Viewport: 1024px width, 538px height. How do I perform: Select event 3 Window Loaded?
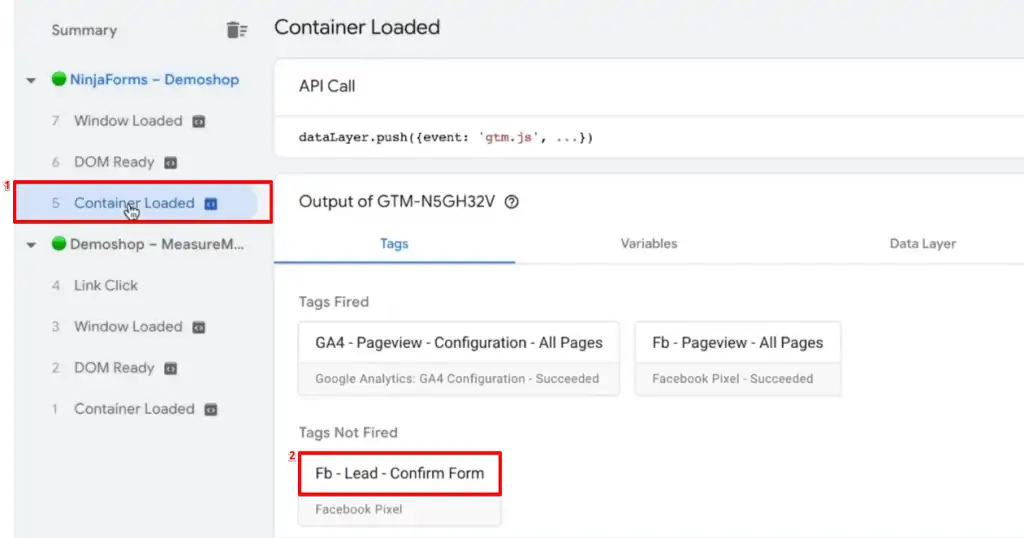click(128, 326)
